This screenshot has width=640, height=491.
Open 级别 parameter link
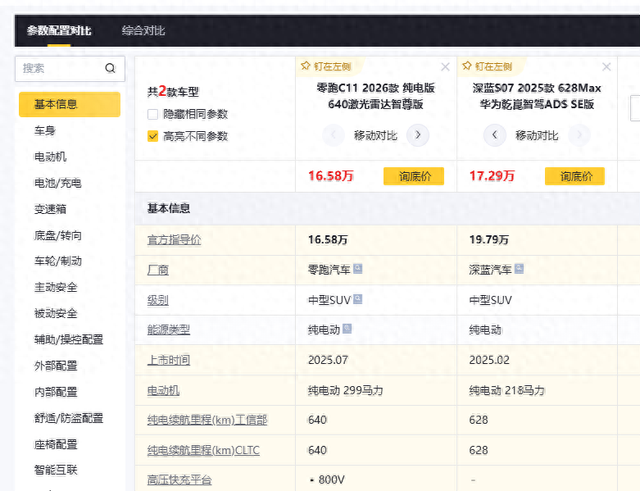[x=158, y=300]
